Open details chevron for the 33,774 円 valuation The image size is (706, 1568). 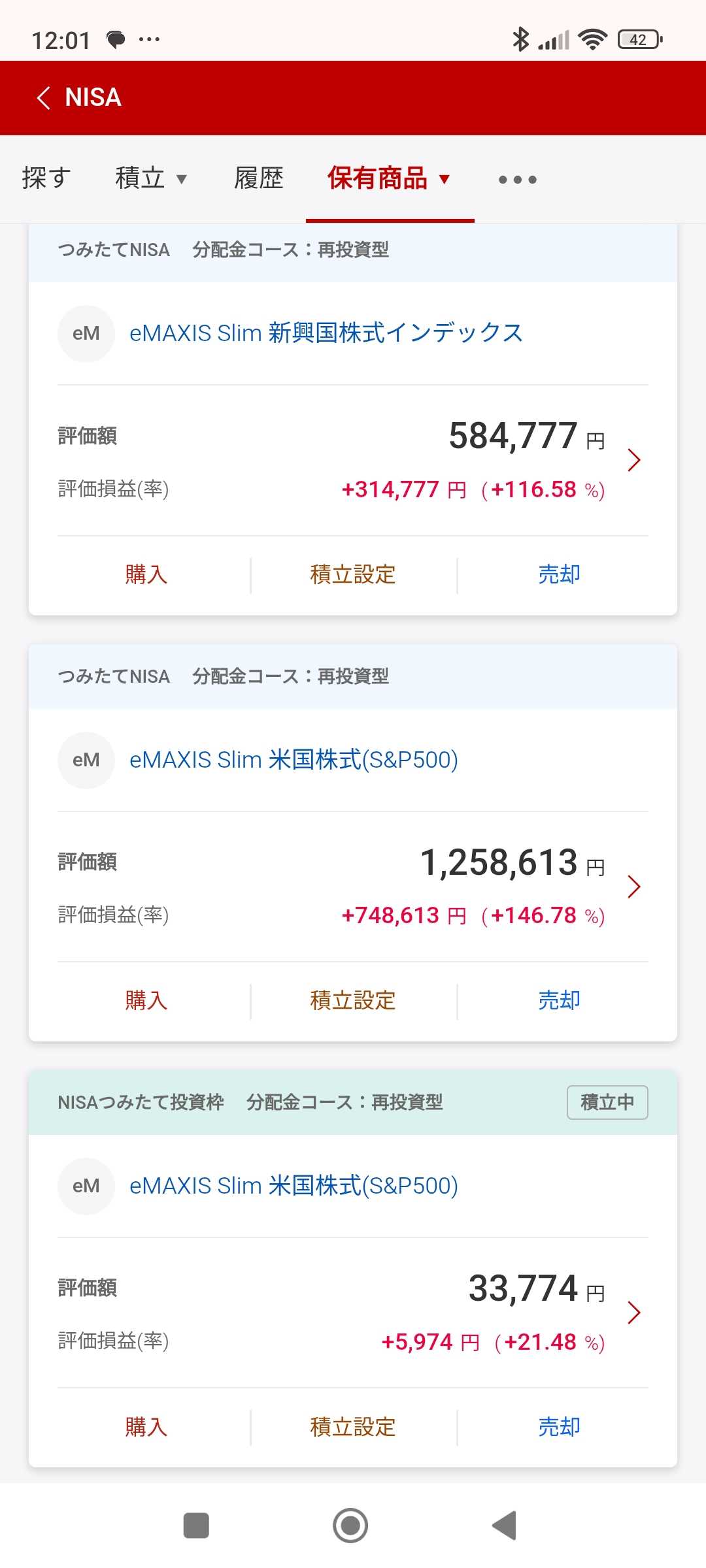click(633, 1313)
